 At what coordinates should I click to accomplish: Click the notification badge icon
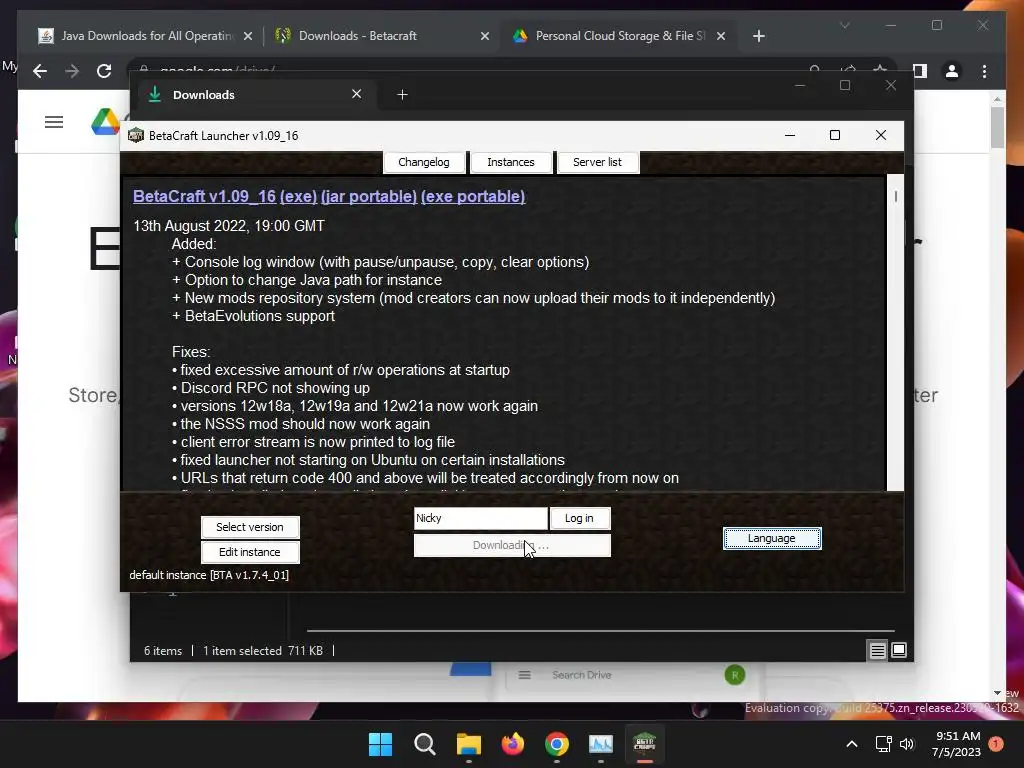coord(996,744)
